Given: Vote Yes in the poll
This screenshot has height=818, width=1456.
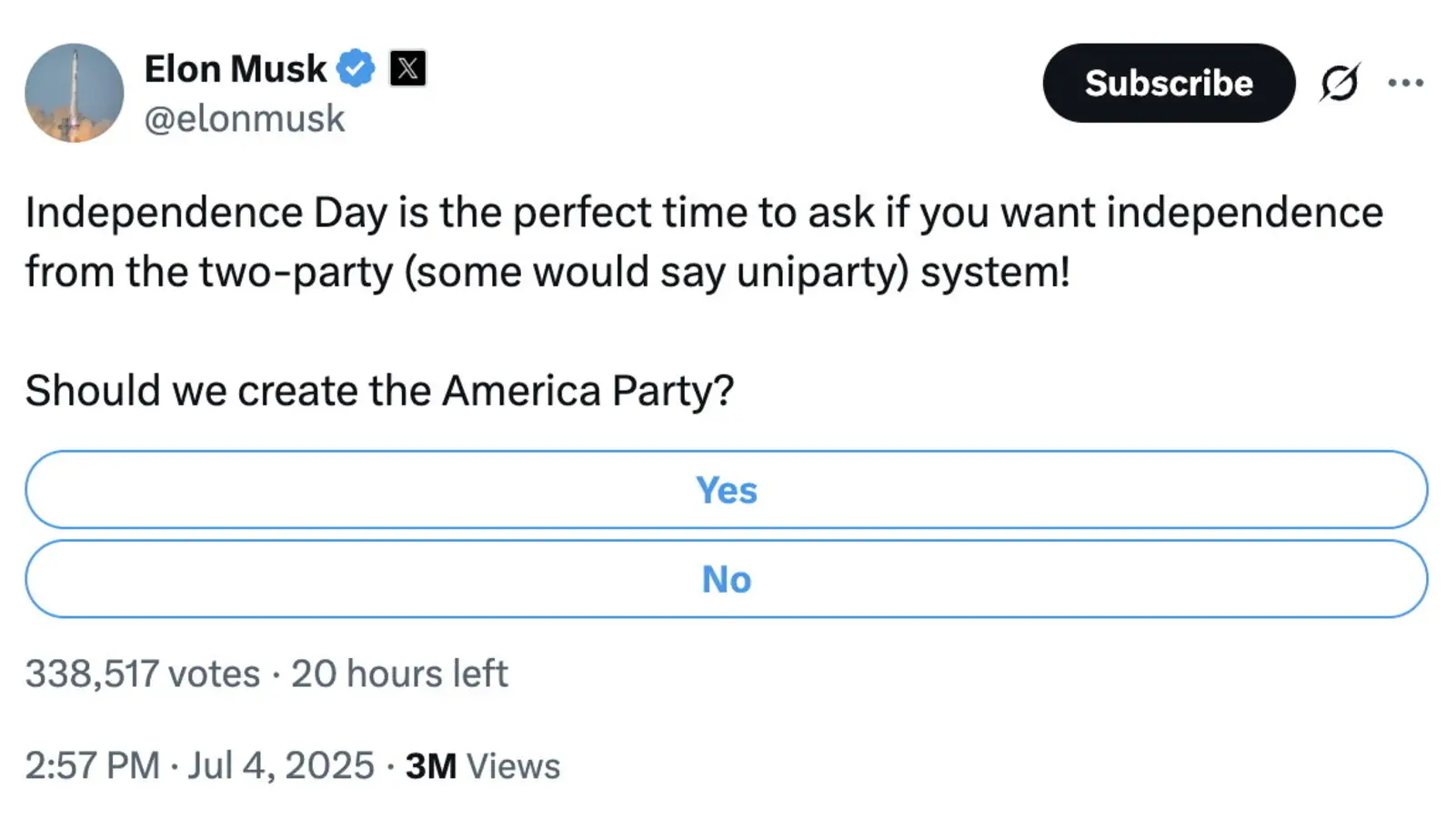Looking at the screenshot, I should tap(726, 490).
